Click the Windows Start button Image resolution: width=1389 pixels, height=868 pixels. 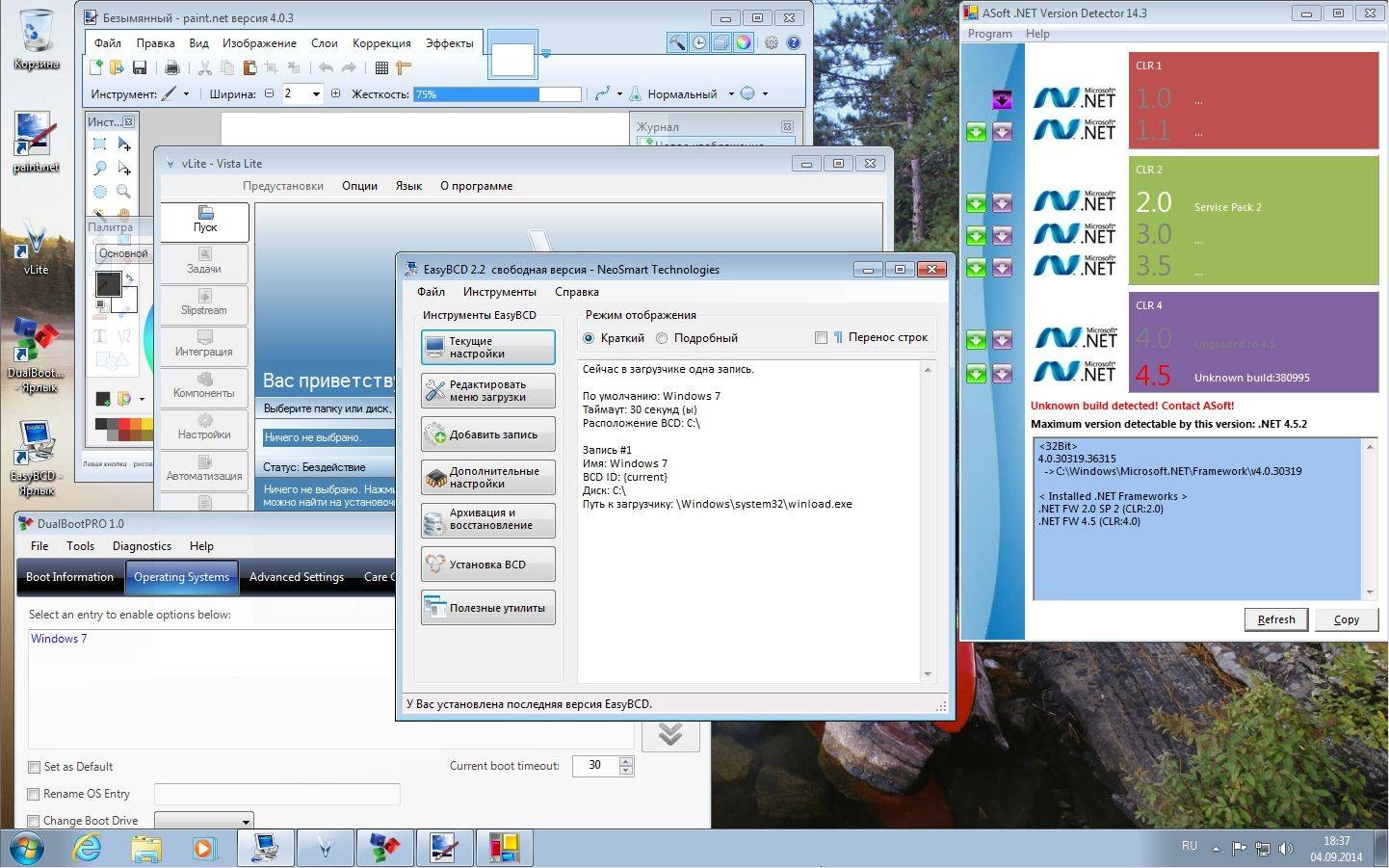26,848
